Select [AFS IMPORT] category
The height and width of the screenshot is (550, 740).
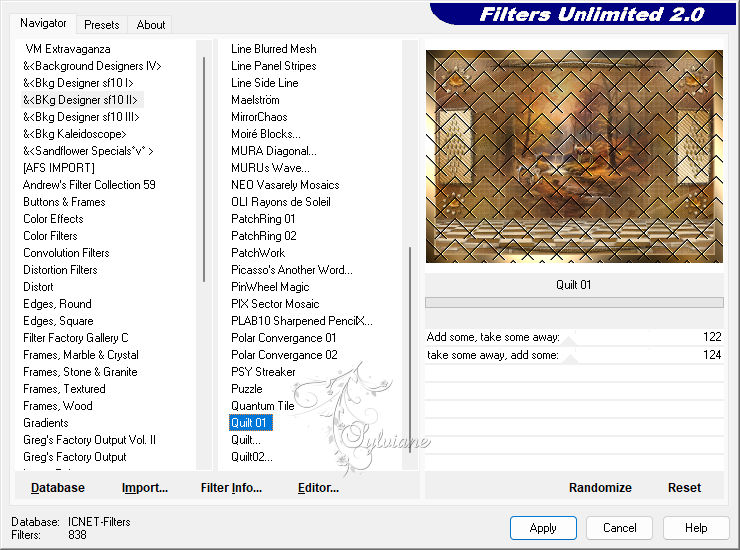(x=59, y=168)
